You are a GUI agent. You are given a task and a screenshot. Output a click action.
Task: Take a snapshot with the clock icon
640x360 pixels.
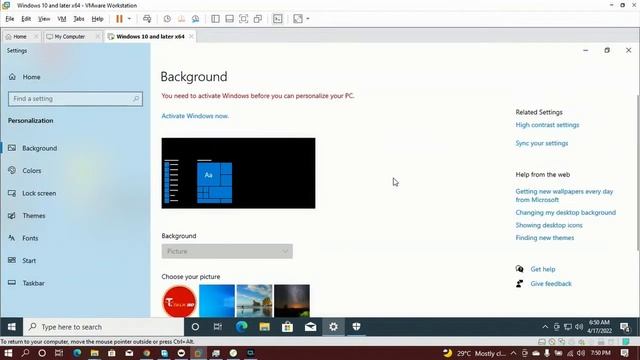(x=167, y=19)
